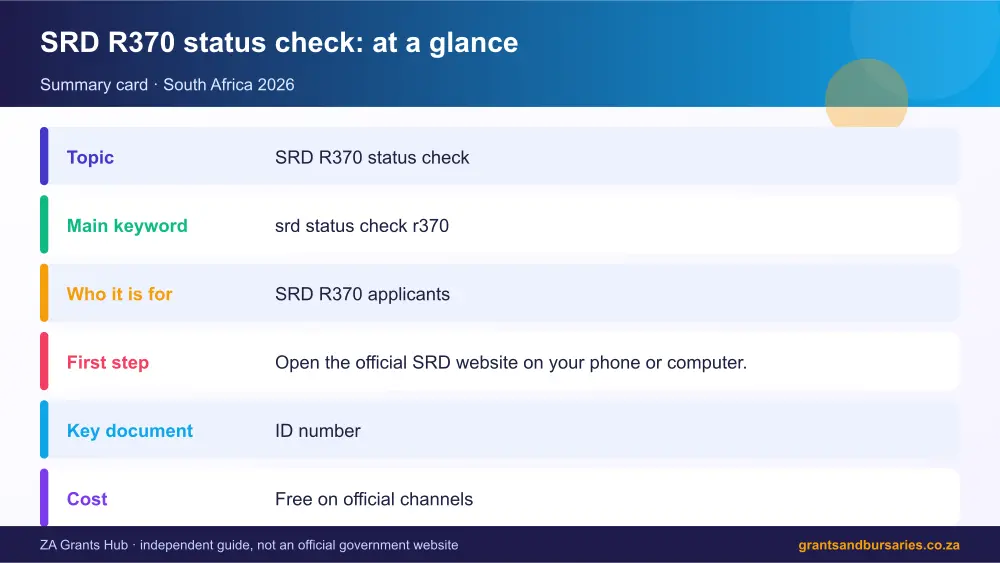Click the 'ZA Grants Hub' footer disclaimer
The width and height of the screenshot is (1000, 563).
point(249,545)
